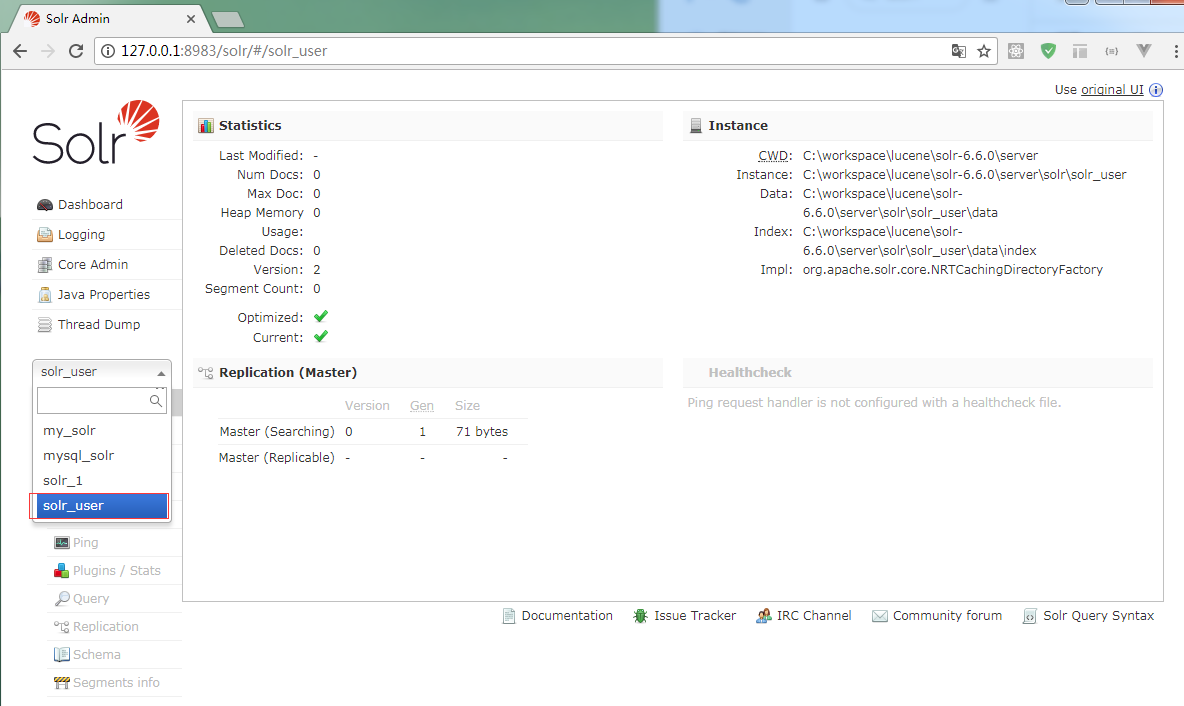Open the Schema page

pos(97,655)
